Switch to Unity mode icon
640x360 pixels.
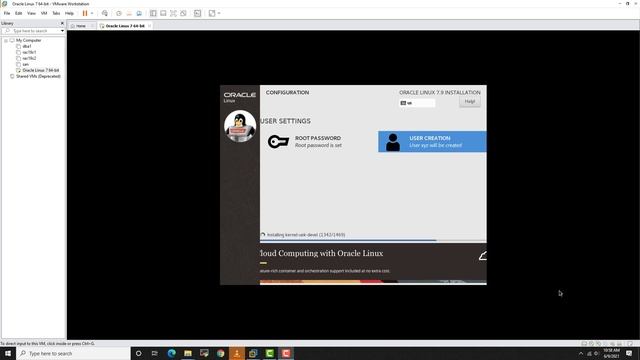(183, 13)
